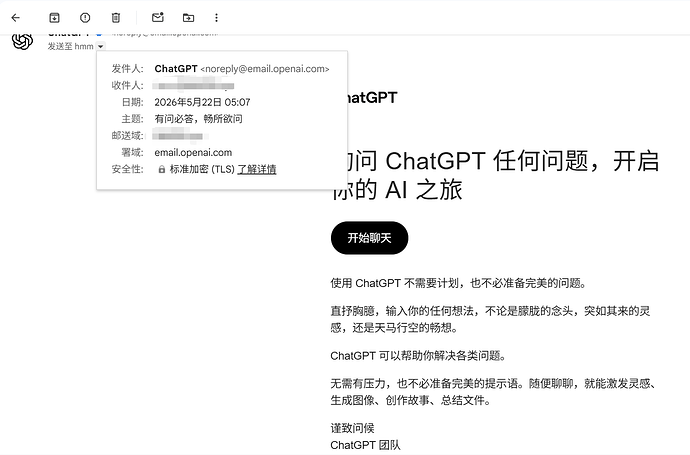
Task: Delete this email with trash icon
Action: pyautogui.click(x=116, y=18)
